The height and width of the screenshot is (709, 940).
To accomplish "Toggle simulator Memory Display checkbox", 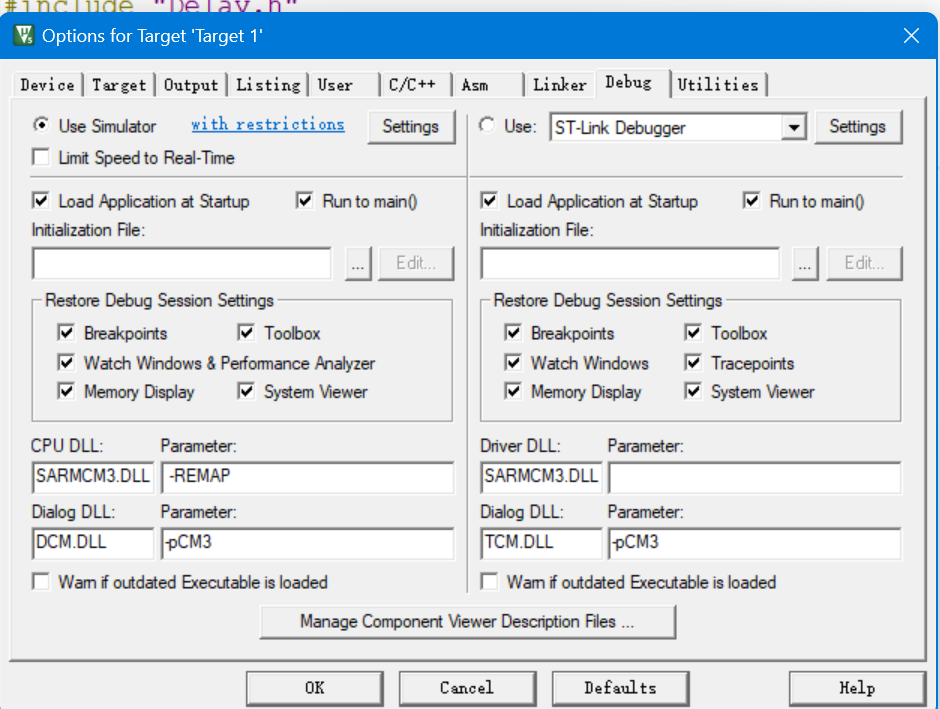I will (66, 391).
